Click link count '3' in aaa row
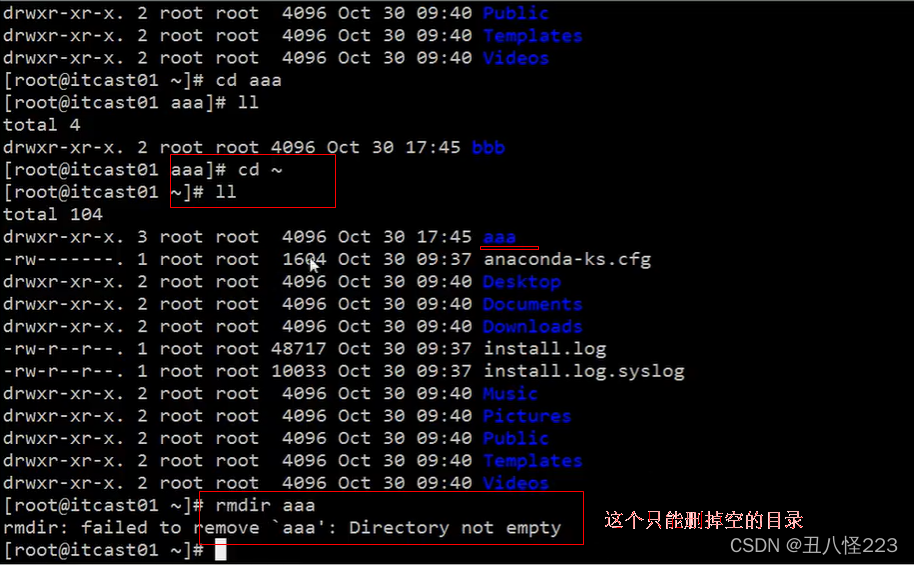Viewport: 914px width, 566px height. (142, 237)
